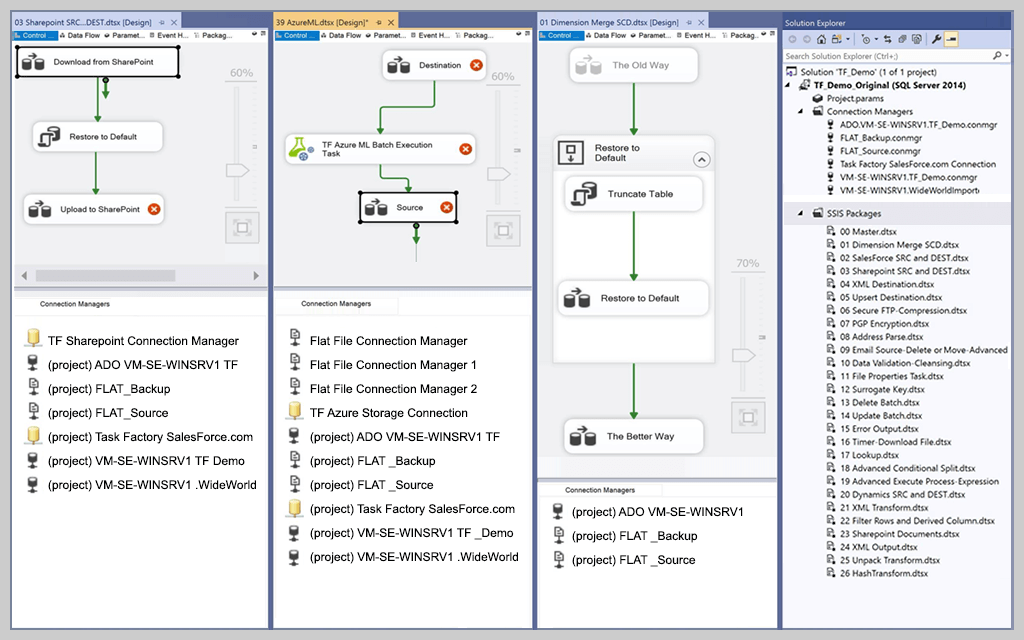
Task: Select The Old Way task
Action: (633, 65)
